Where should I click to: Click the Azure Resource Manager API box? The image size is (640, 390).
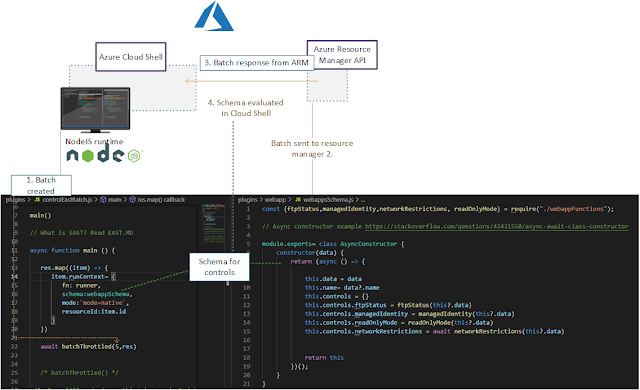tap(342, 55)
